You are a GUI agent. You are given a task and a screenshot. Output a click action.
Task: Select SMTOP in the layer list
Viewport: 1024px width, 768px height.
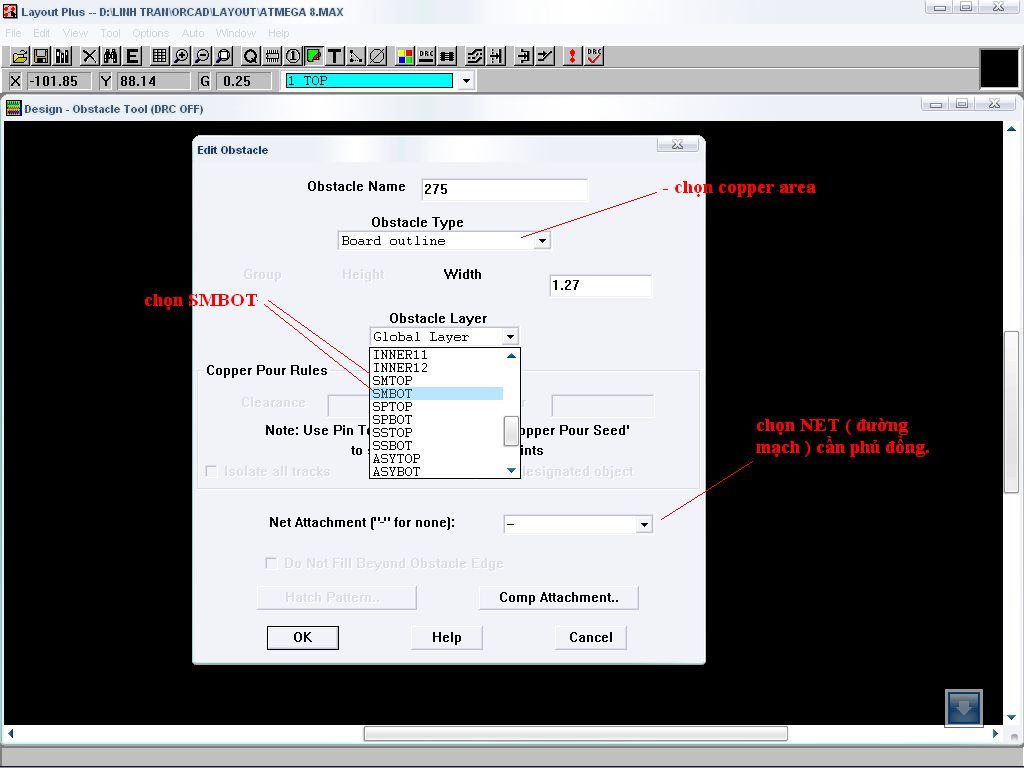436,381
